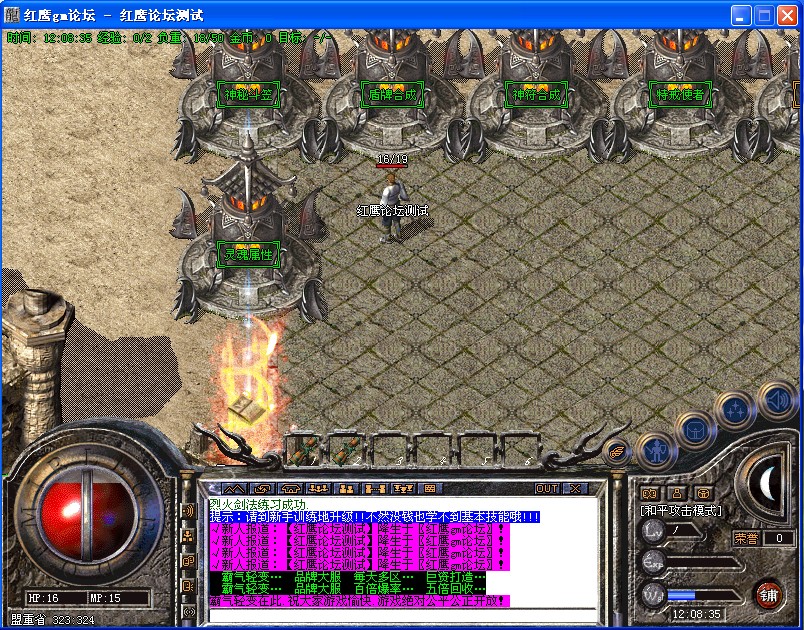Talk to the 特戒使者 NPC
804x630 pixels.
680,94
